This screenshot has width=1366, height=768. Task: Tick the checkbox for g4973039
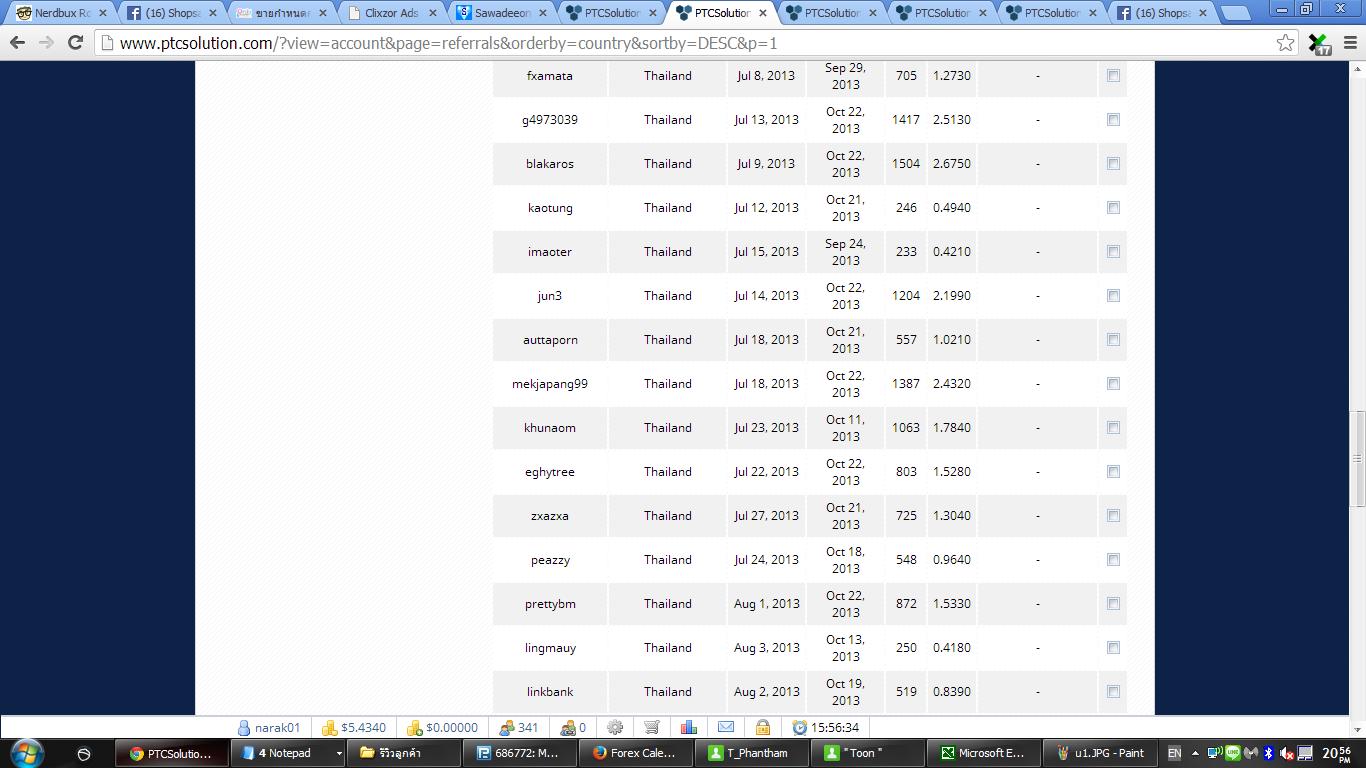click(x=1113, y=120)
